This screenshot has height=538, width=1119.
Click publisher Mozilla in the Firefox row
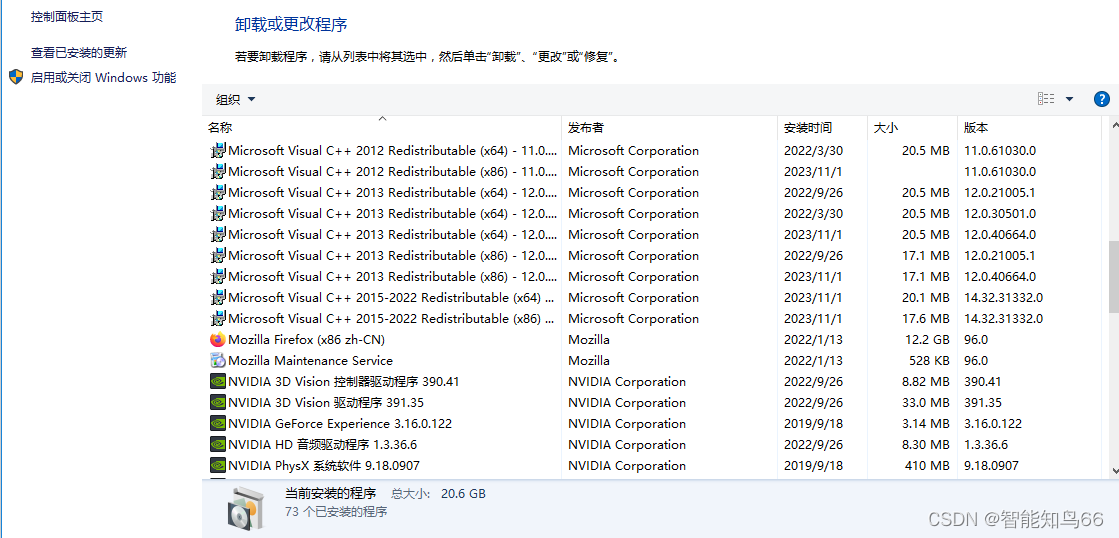click(589, 340)
